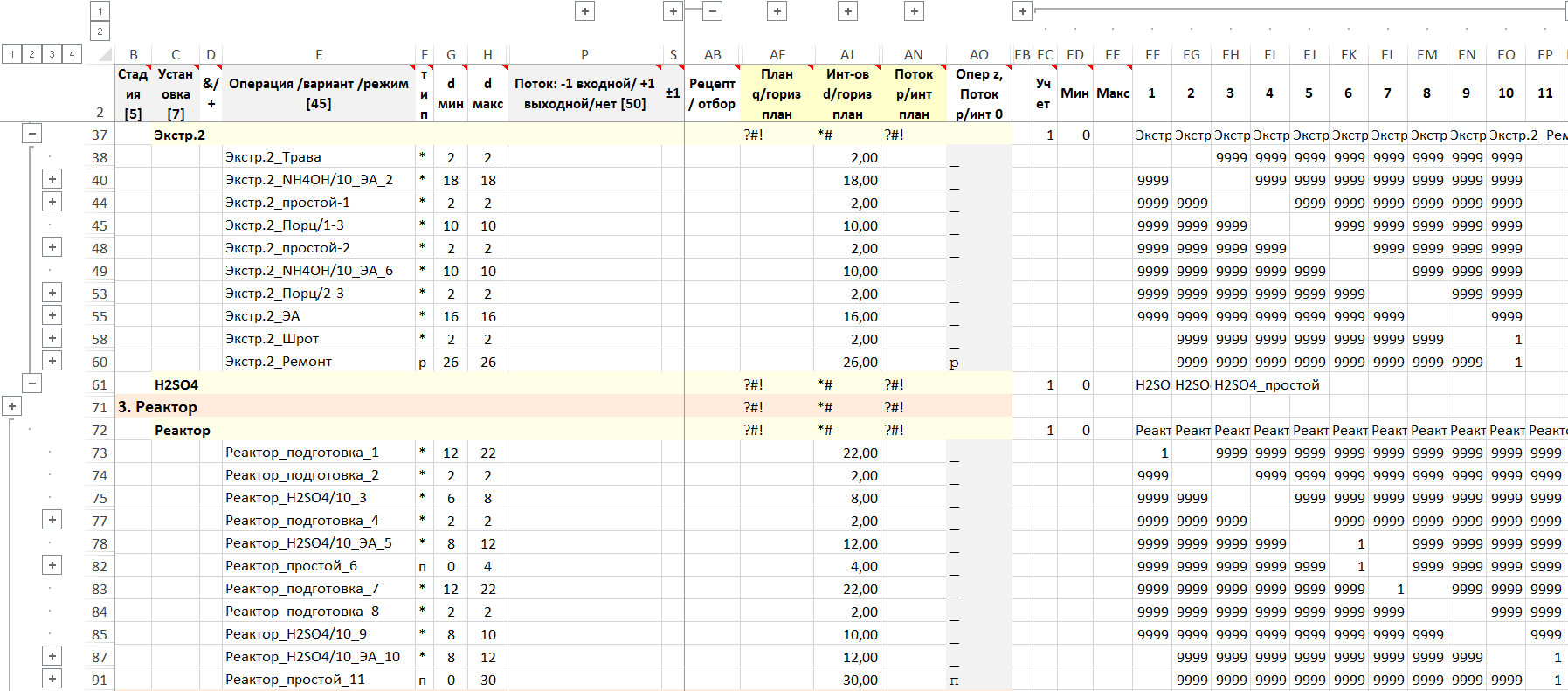Click the Select All corner triangle
This screenshot has width=1568, height=691.
[105, 54]
